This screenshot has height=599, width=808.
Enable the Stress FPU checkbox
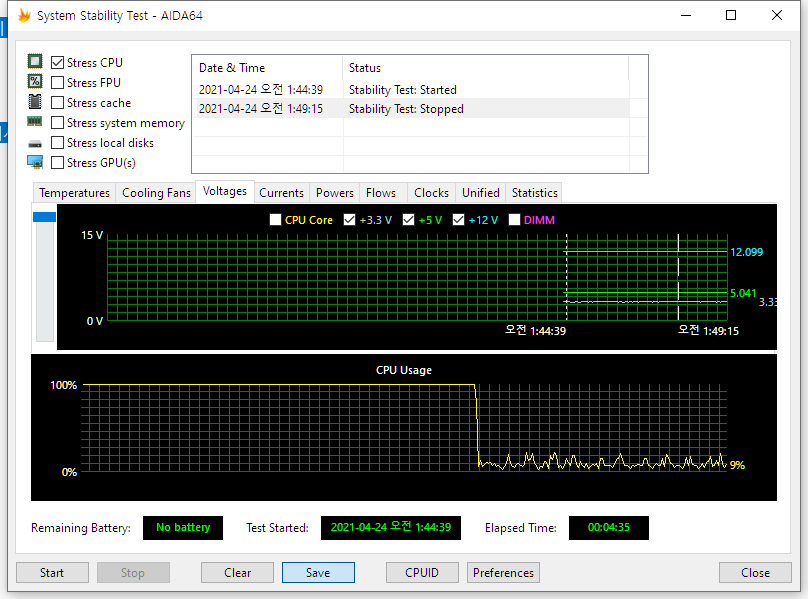(57, 82)
